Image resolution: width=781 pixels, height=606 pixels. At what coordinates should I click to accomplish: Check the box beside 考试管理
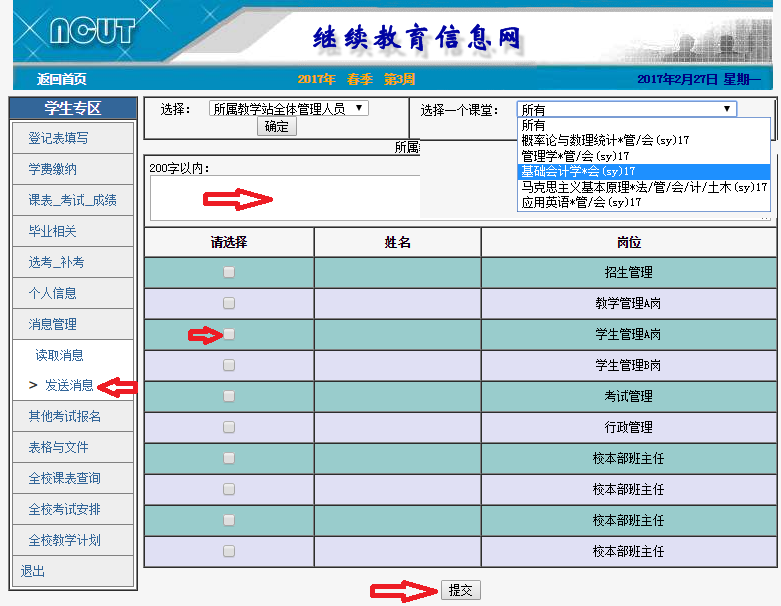click(x=229, y=396)
